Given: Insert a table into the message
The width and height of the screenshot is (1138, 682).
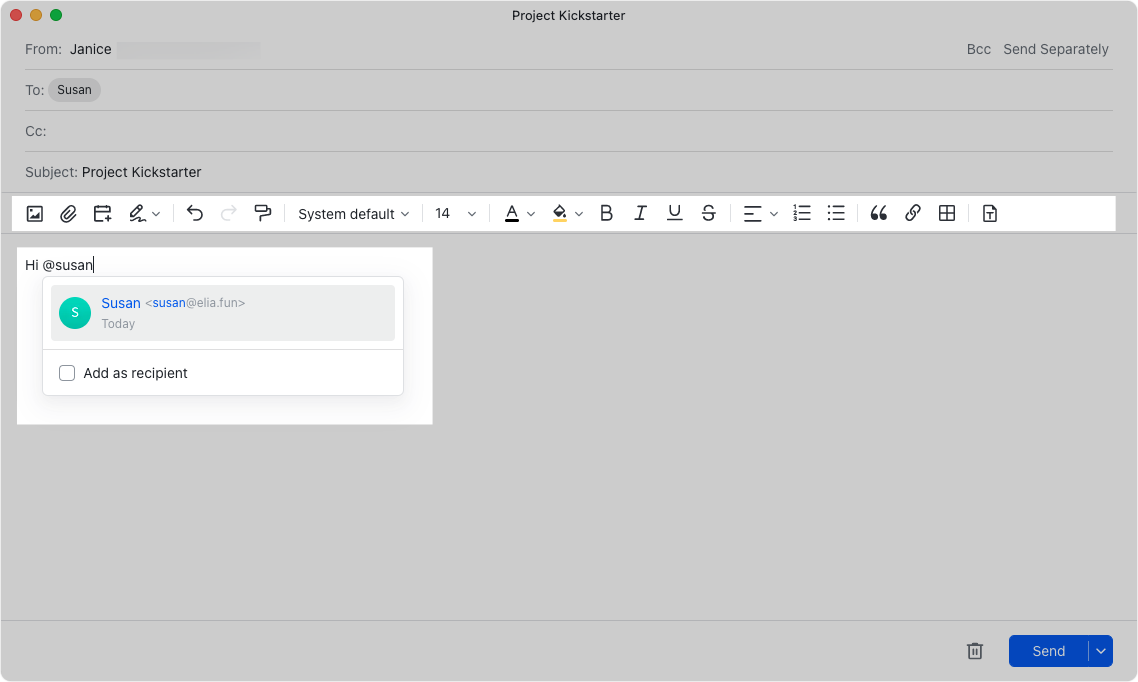Looking at the screenshot, I should (x=947, y=213).
